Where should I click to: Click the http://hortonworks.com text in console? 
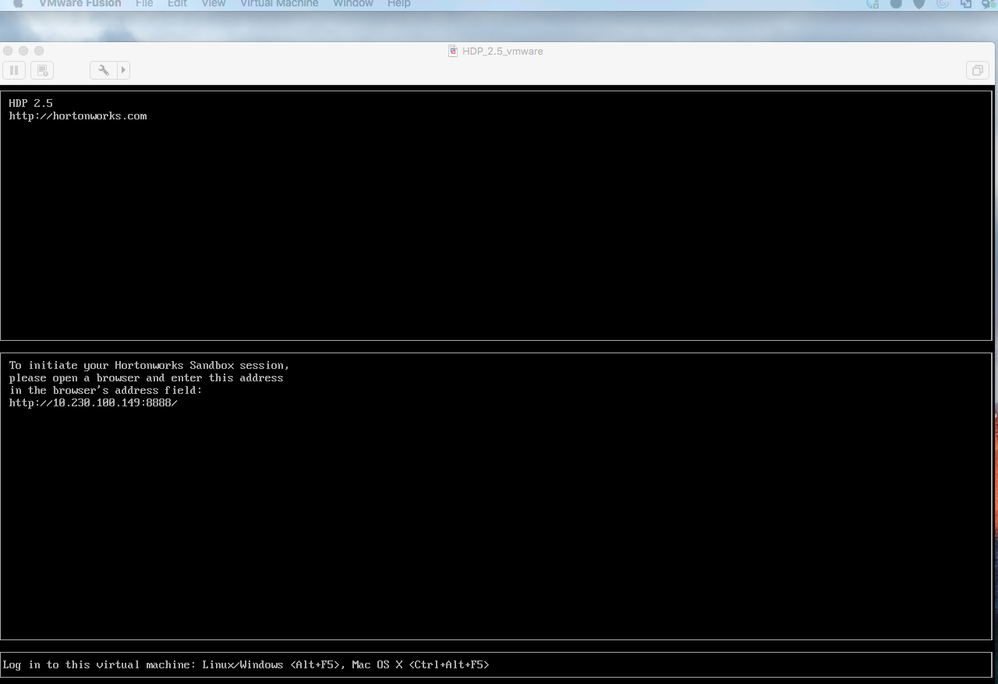point(78,116)
